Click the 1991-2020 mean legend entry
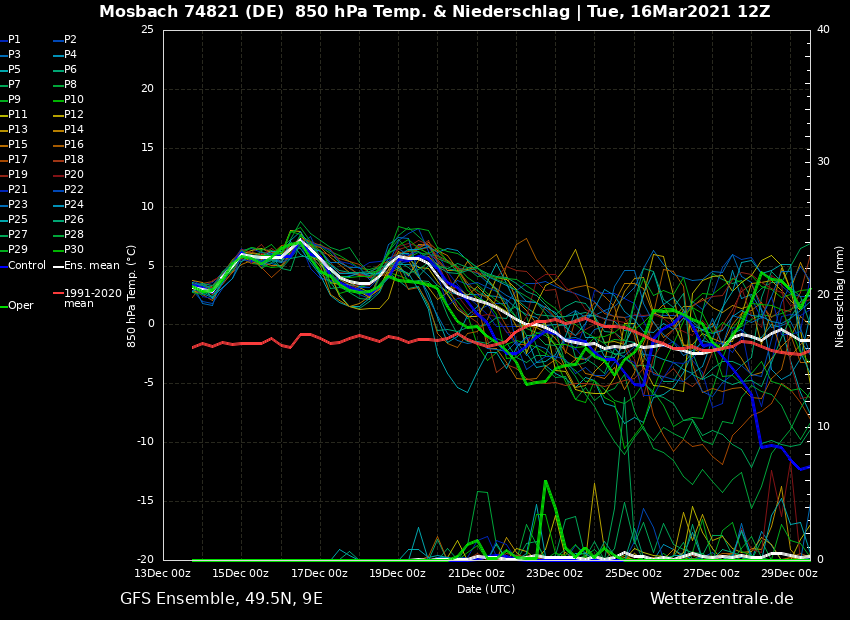The image size is (850, 620). point(92,298)
